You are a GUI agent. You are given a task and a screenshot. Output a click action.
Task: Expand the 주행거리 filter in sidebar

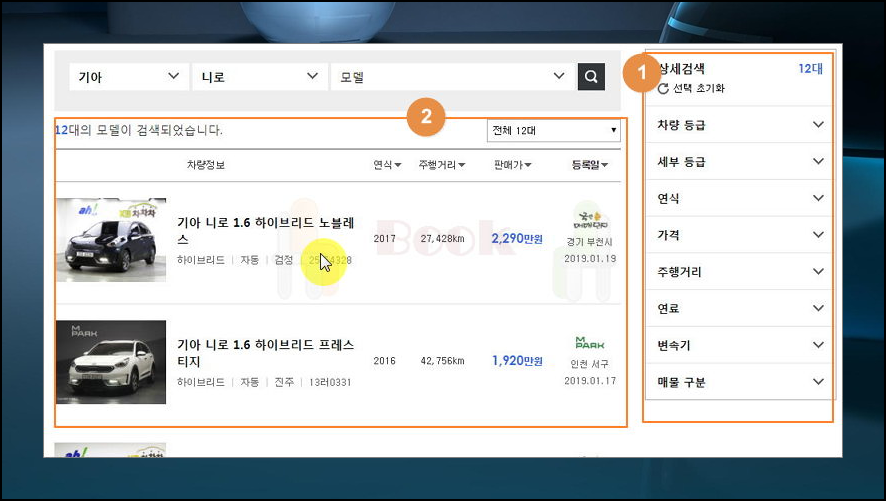coord(739,272)
